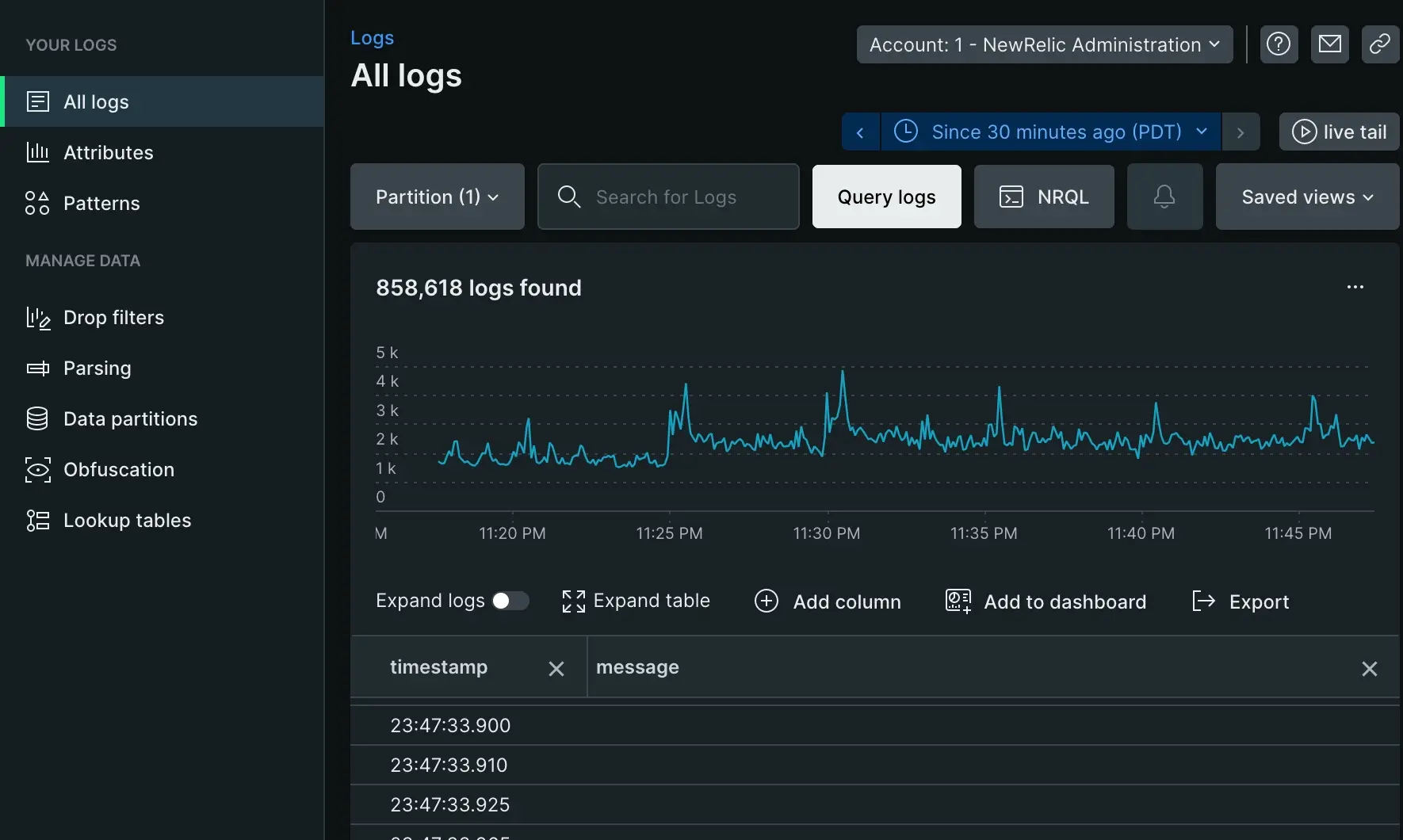Image resolution: width=1403 pixels, height=840 pixels.
Task: Open Attributes in the sidebar
Action: coord(162,152)
